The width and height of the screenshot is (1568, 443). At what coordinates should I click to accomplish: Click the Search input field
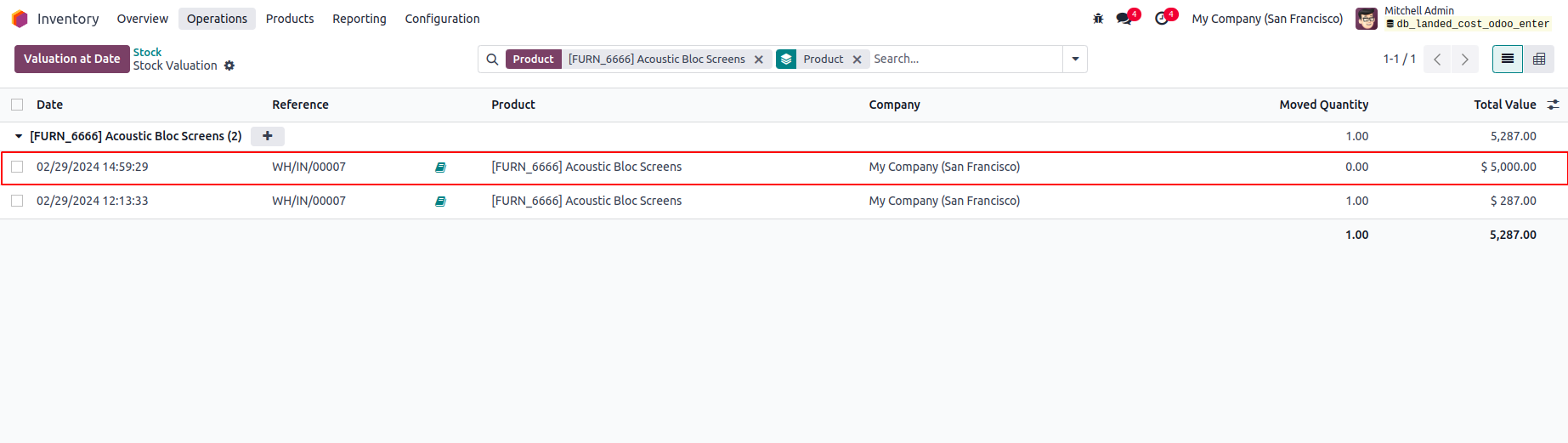click(x=965, y=59)
